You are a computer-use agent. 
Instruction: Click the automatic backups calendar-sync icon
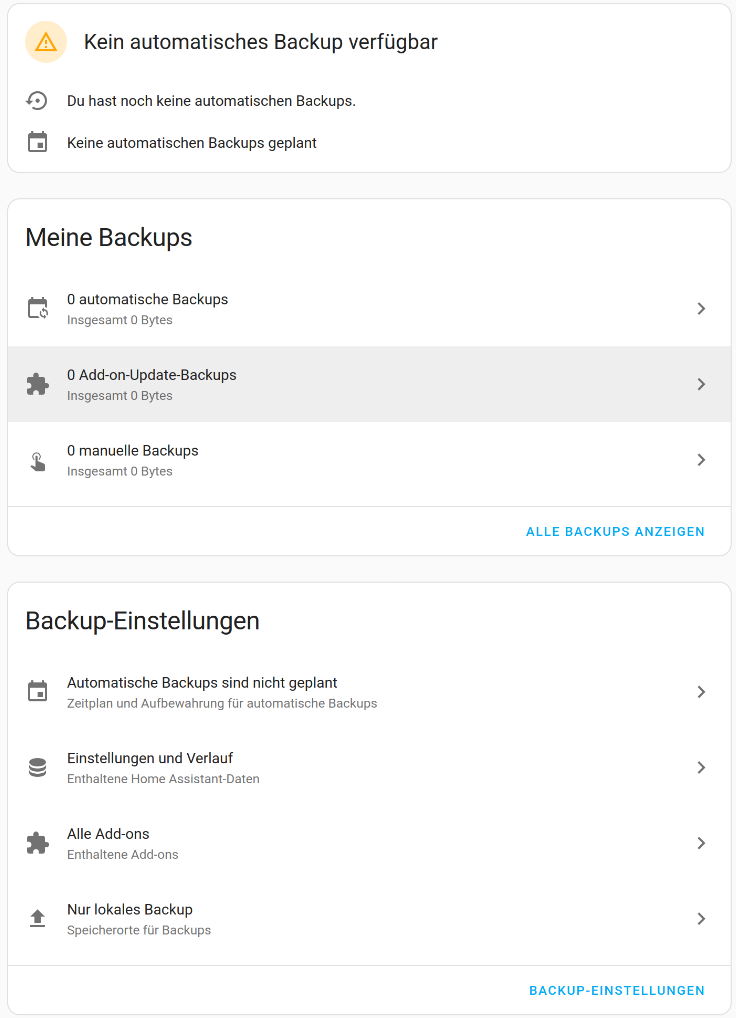pyautogui.click(x=37, y=309)
